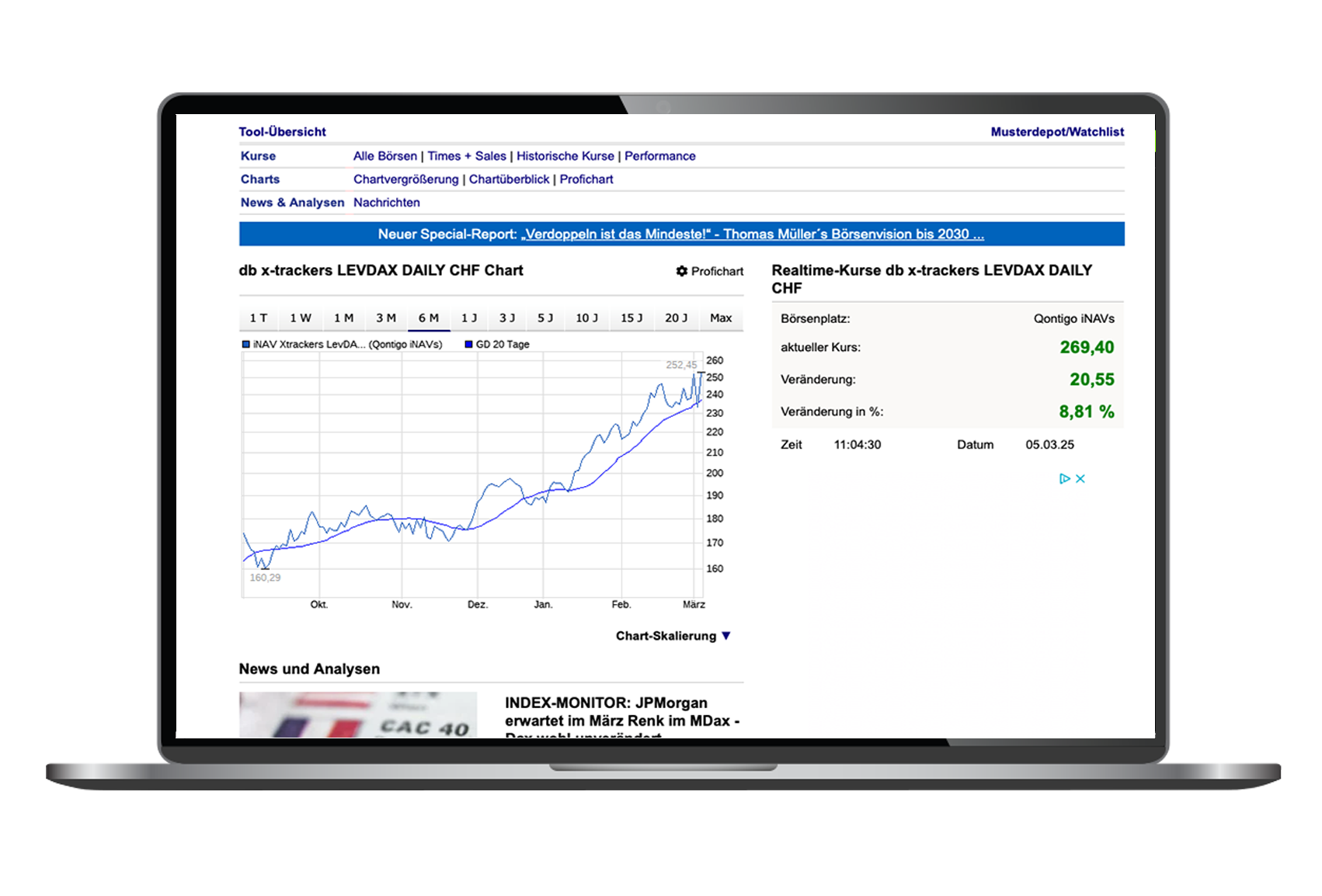Image resolution: width=1322 pixels, height=896 pixels.
Task: Click the GD 20 Tage legend square
Action: coord(468,345)
